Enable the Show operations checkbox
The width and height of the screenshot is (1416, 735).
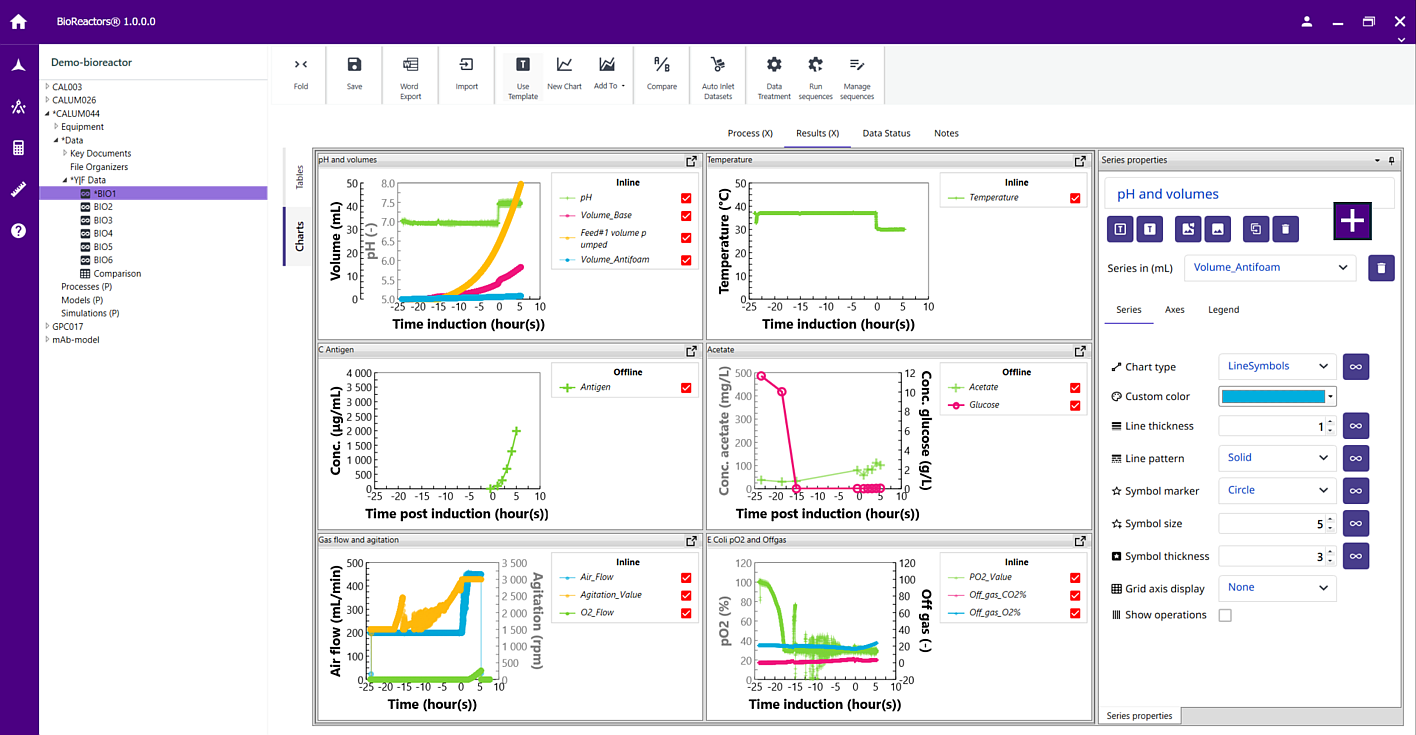point(1224,615)
